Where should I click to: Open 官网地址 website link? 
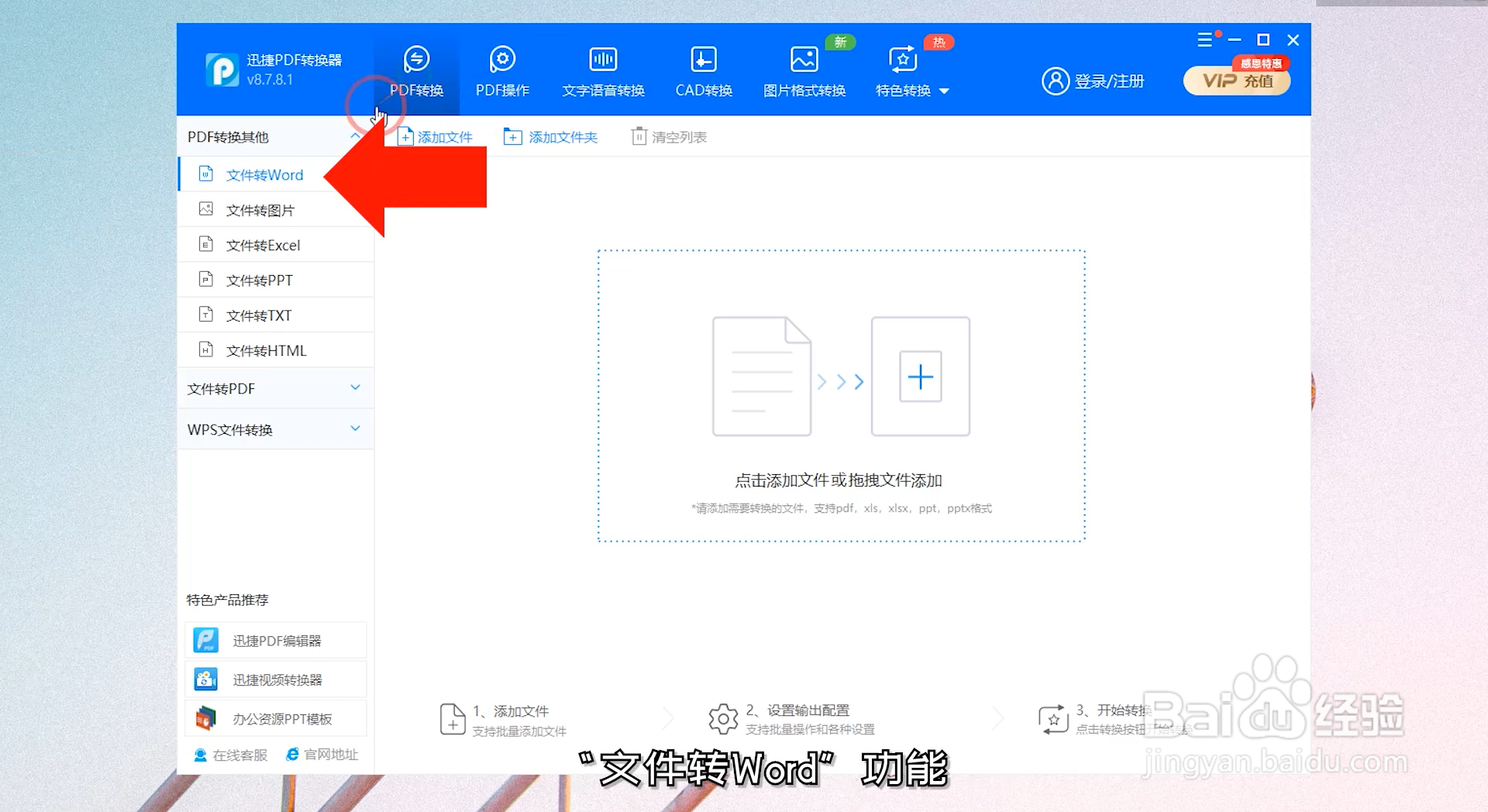(322, 755)
